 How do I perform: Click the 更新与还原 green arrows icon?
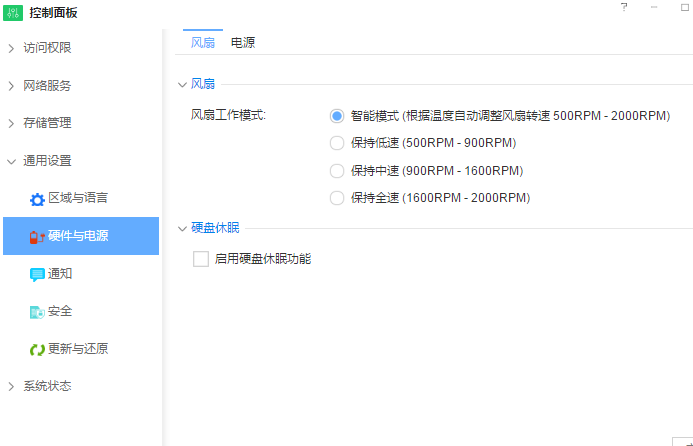(37, 350)
